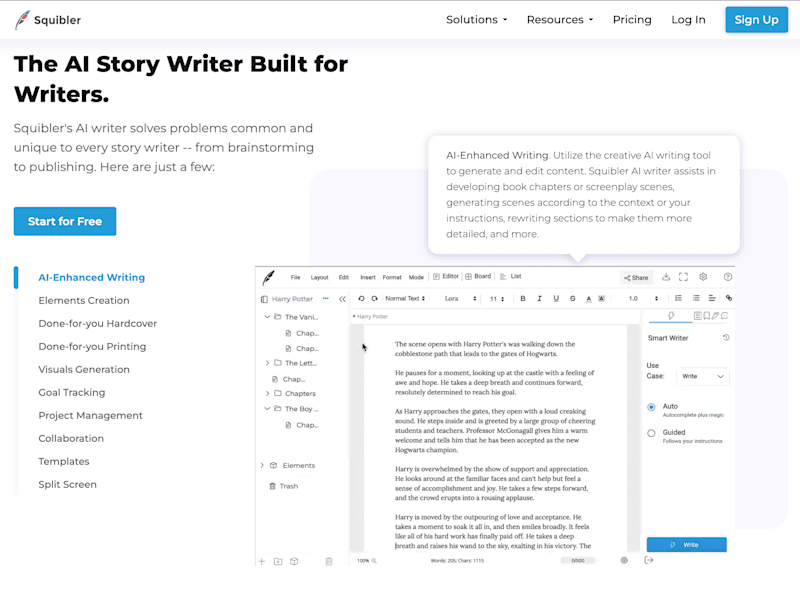This screenshot has height=600, width=800.
Task: Open the Insert menu in editor
Action: pyautogui.click(x=368, y=278)
